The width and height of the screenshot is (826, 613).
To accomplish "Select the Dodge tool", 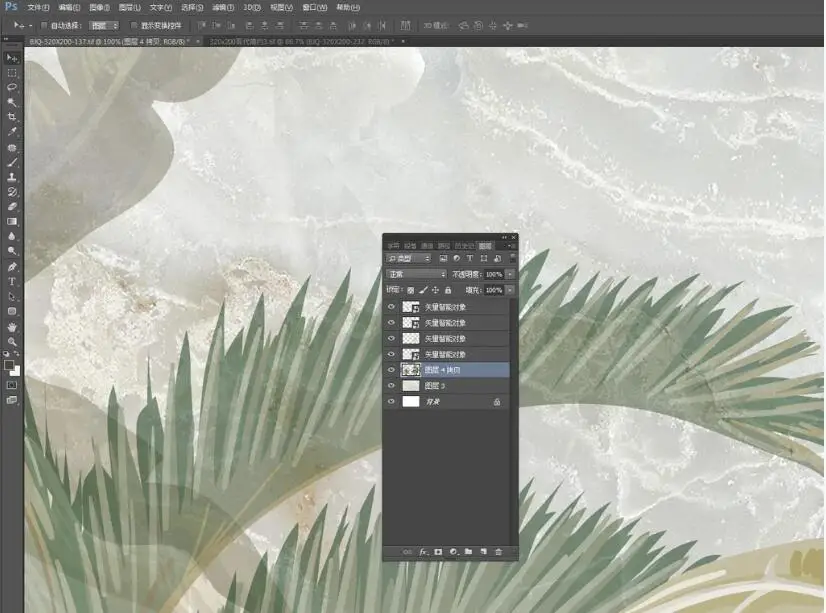I will [x=12, y=251].
